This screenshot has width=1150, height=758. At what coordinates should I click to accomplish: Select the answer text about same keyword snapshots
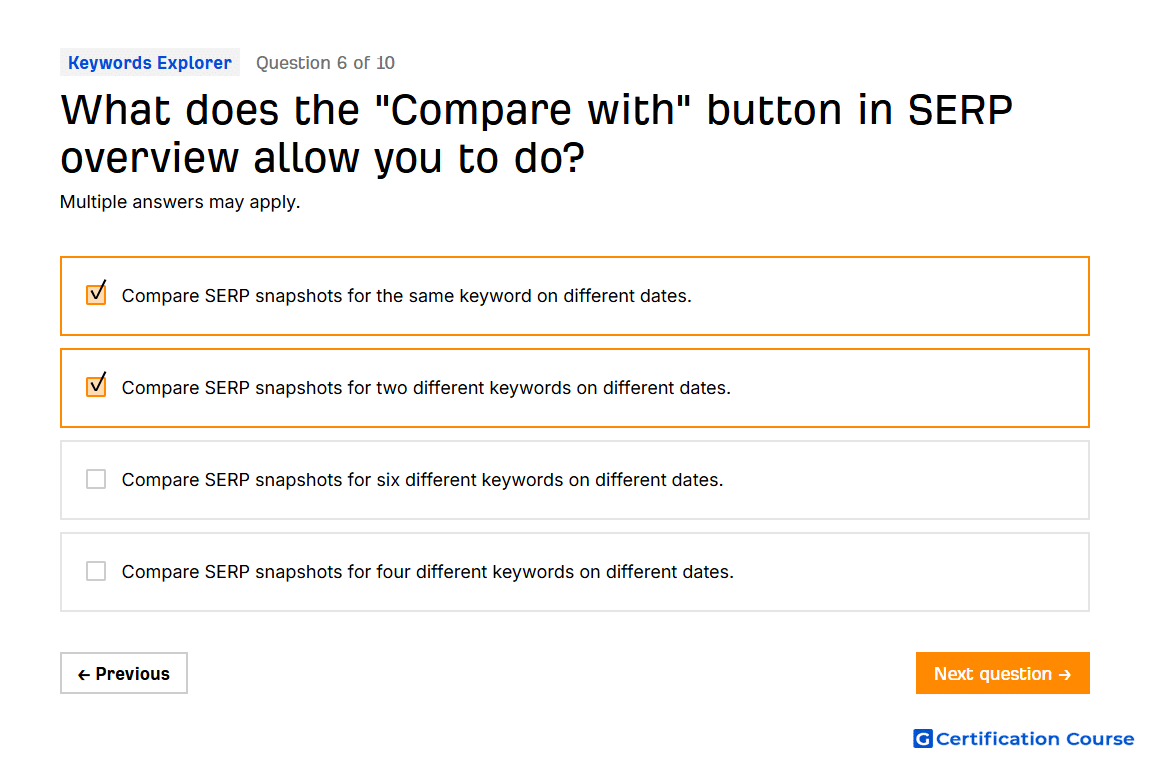pyautogui.click(x=406, y=296)
